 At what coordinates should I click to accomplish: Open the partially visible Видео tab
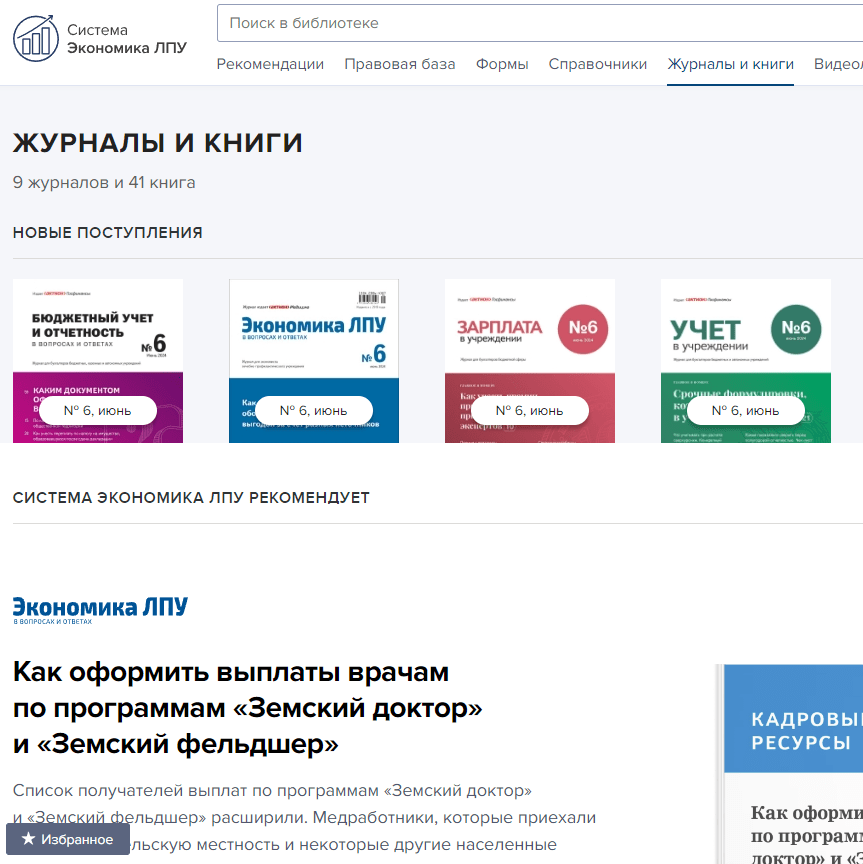tap(838, 64)
